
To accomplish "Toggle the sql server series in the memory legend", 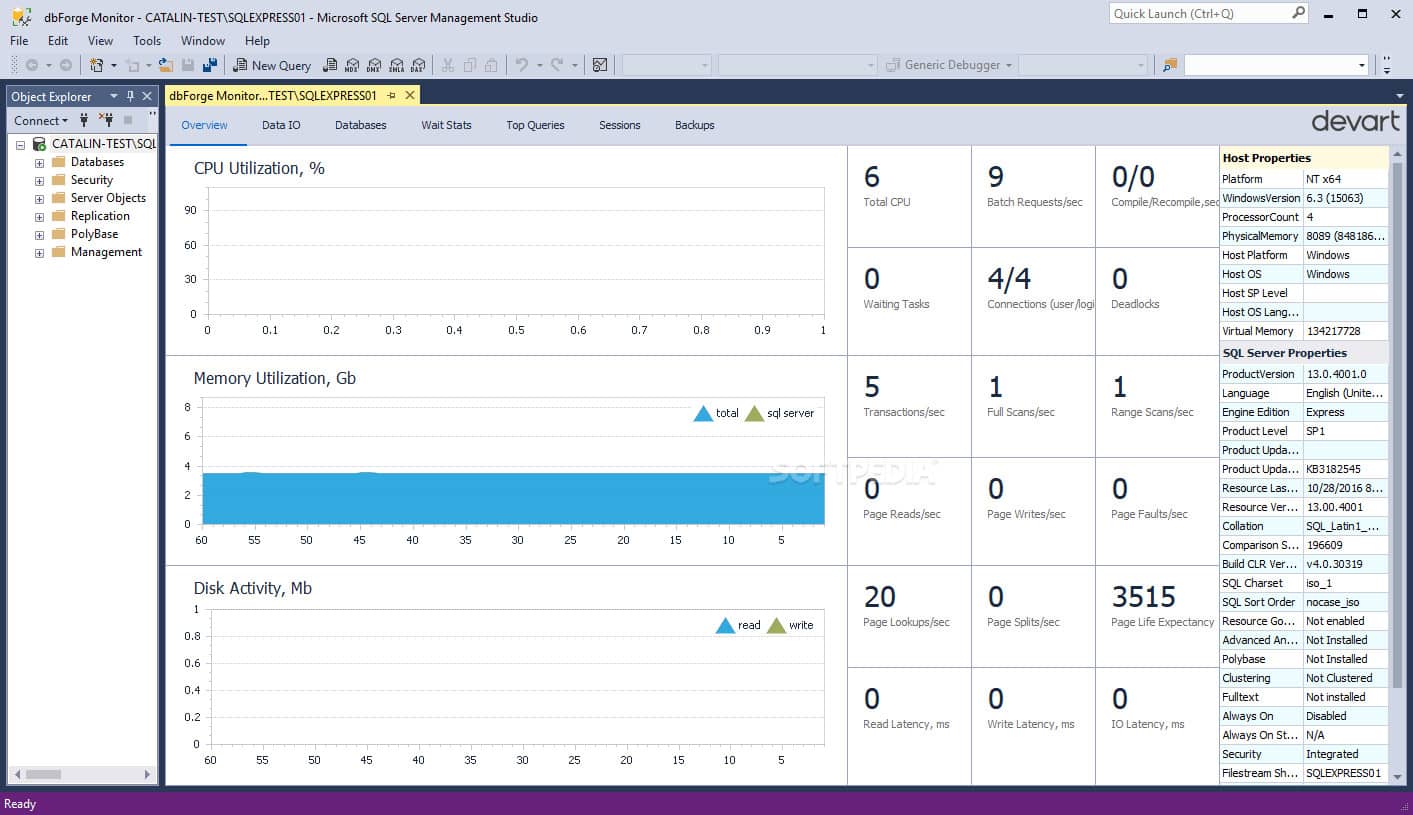I will 779,413.
